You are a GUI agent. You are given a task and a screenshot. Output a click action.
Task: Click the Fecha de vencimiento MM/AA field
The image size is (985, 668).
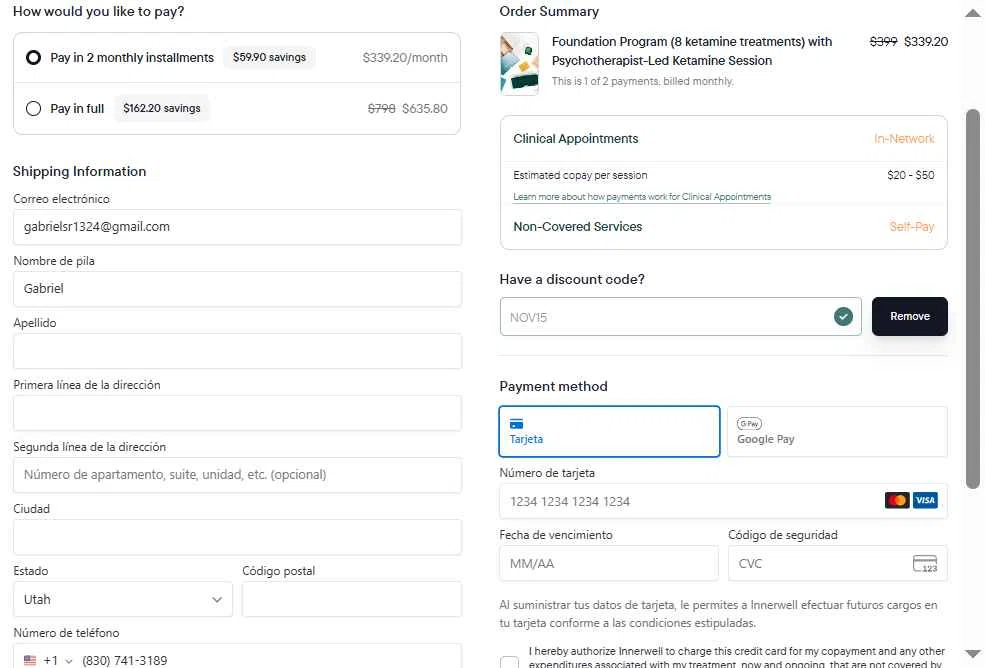tap(609, 564)
